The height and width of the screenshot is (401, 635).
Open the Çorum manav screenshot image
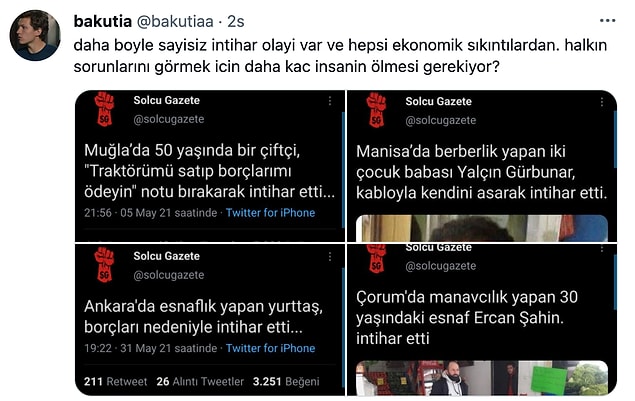(x=482, y=320)
